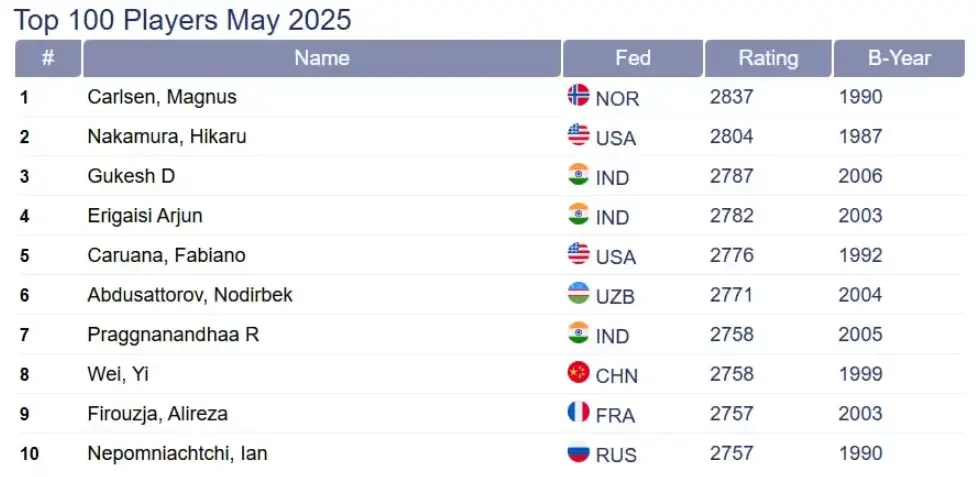Click the Uzbekistan flag icon beside UZB

coord(578,293)
